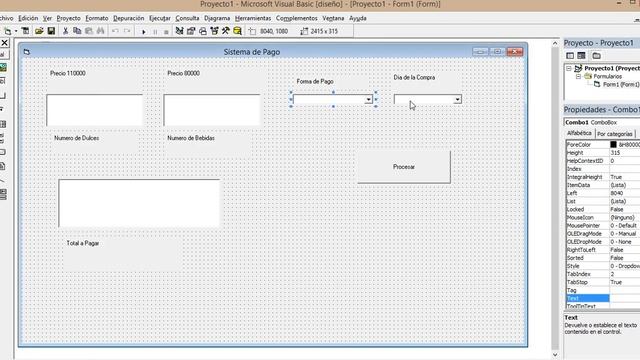Open dropdown arrow beside Add Project icon
Image resolution: width=640 pixels, height=360 pixels.
point(16,31)
